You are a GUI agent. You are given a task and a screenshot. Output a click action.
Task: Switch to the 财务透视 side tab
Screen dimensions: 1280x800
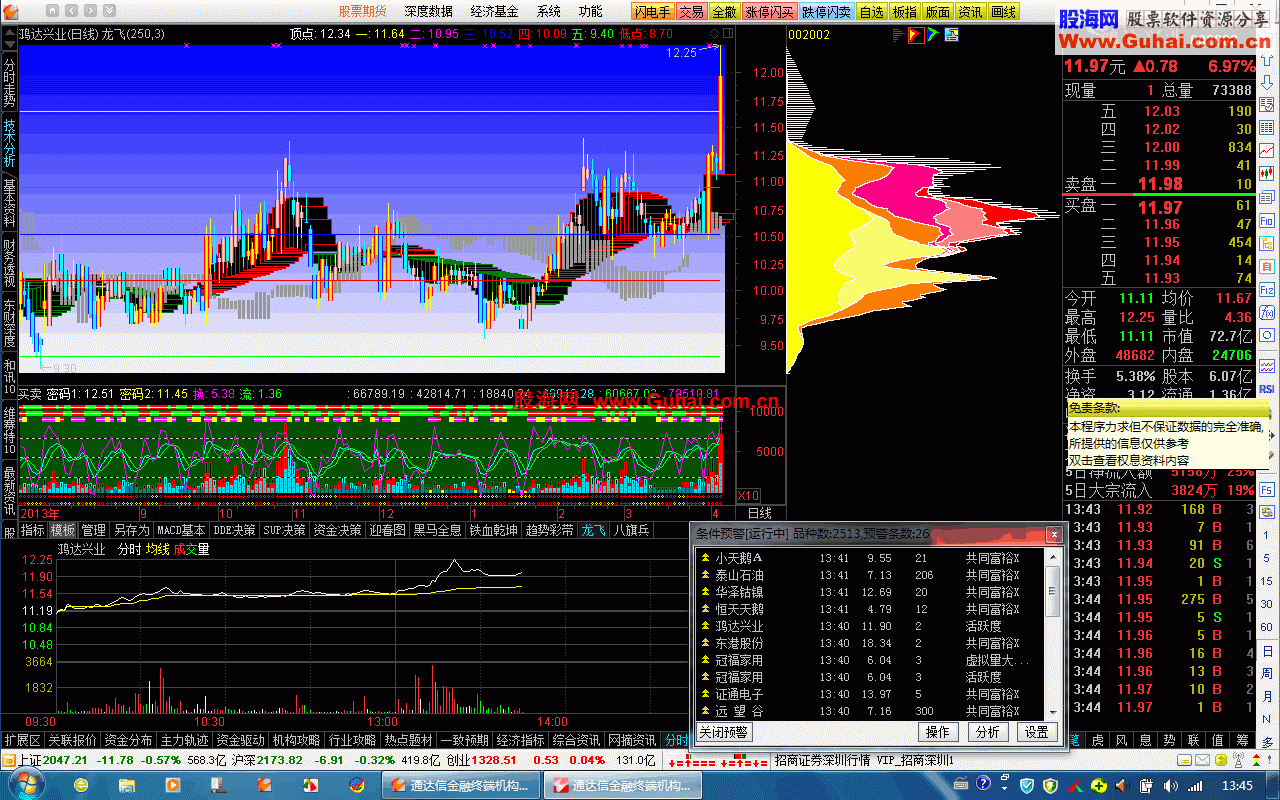pos(9,264)
